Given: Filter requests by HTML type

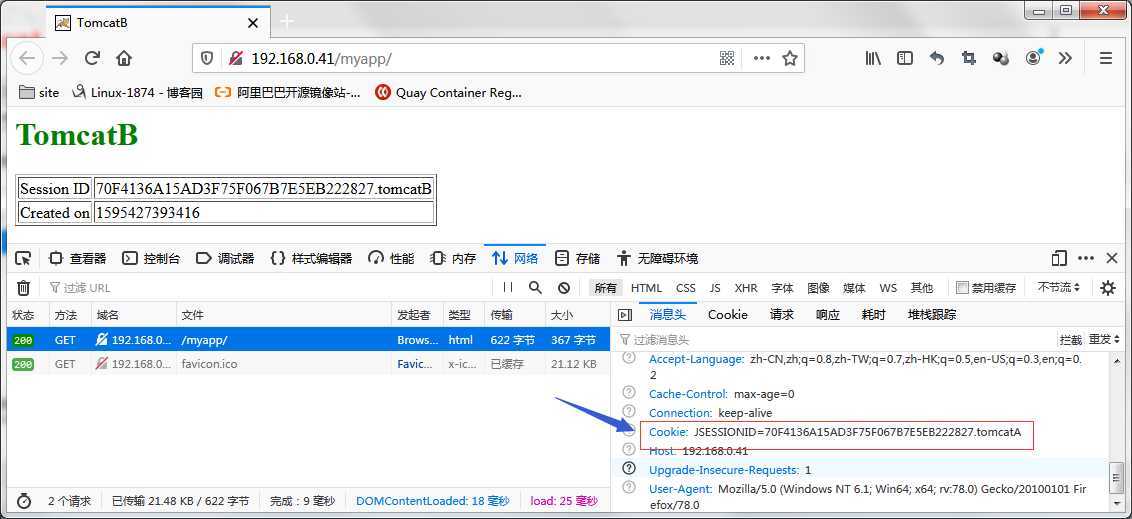Looking at the screenshot, I should 646,287.
